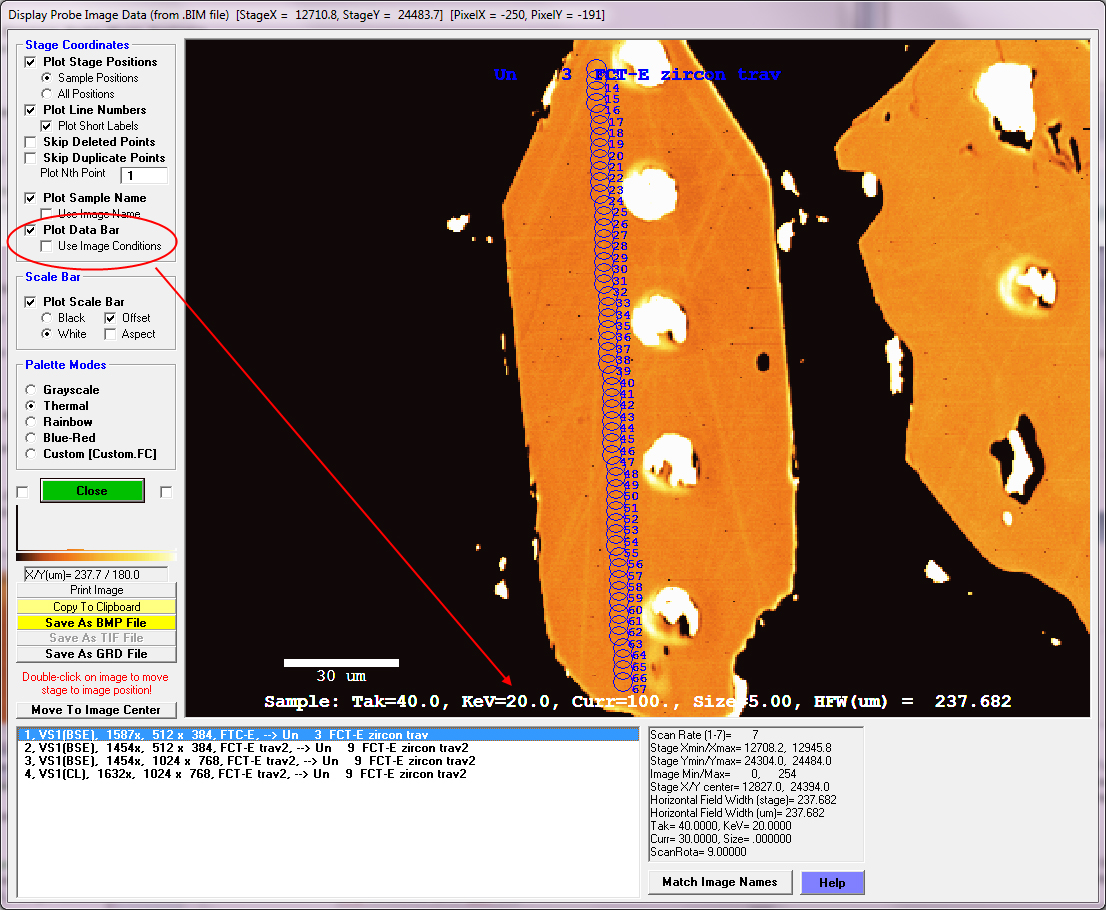Click the Copy To Clipboard button

(x=96, y=607)
